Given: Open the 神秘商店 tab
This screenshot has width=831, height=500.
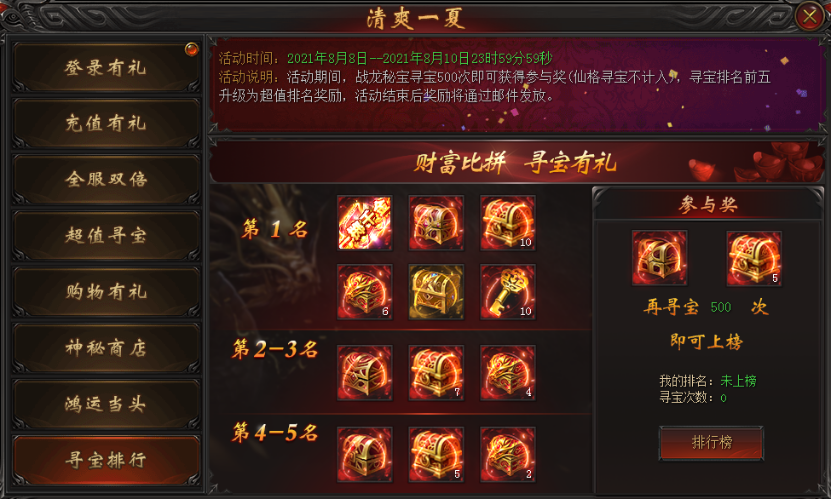Looking at the screenshot, I should 106,348.
